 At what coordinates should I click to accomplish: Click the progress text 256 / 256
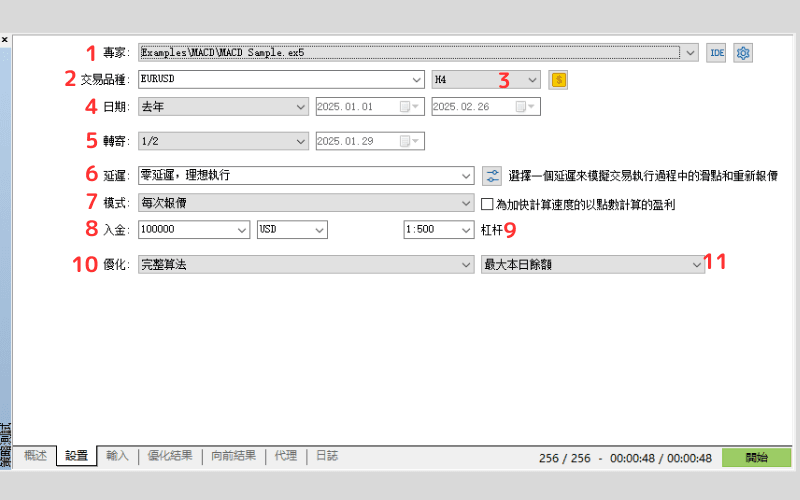tap(565, 458)
